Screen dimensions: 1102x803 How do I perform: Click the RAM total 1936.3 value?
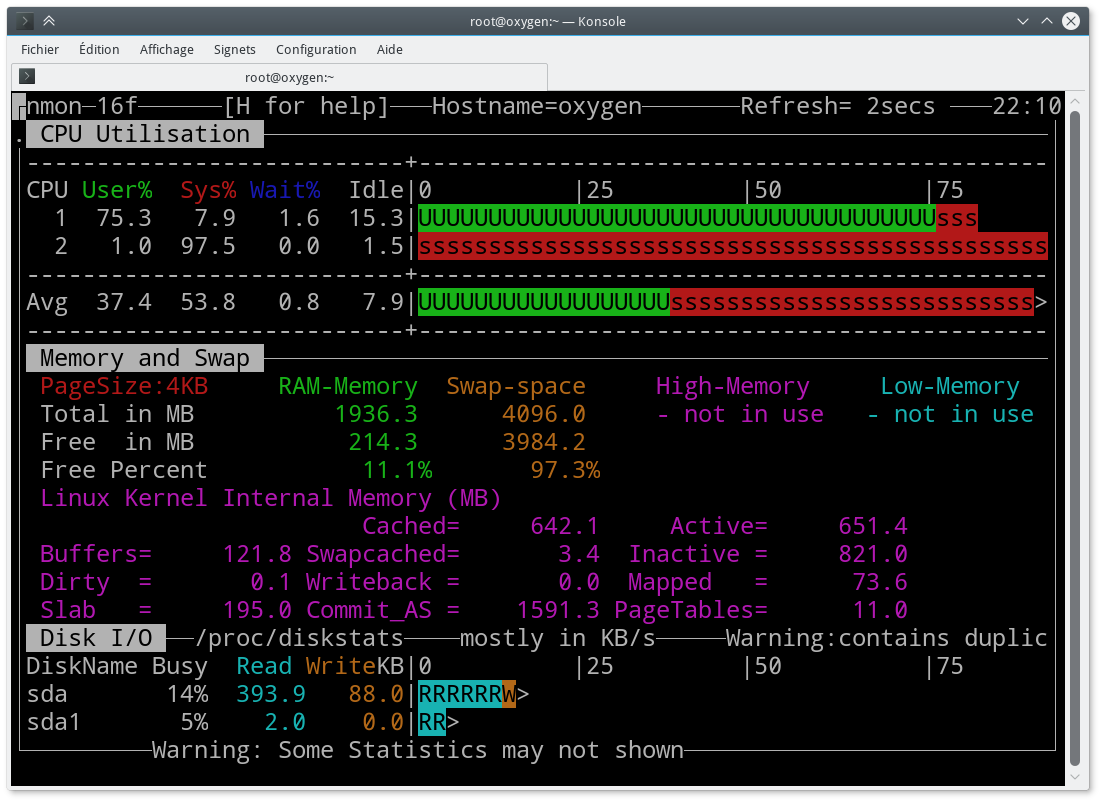pos(376,414)
